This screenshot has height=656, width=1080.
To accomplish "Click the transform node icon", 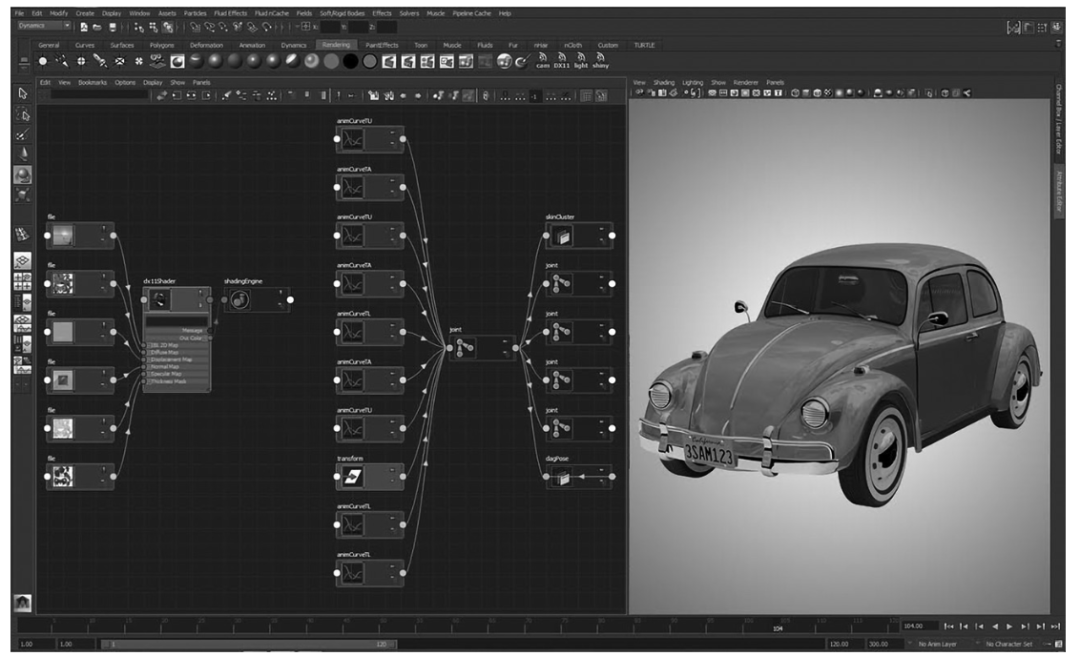I will [x=353, y=476].
